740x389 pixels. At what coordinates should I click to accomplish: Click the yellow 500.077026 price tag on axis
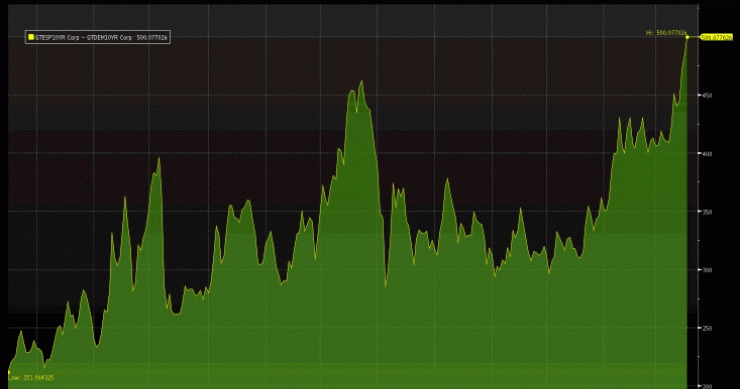716,37
